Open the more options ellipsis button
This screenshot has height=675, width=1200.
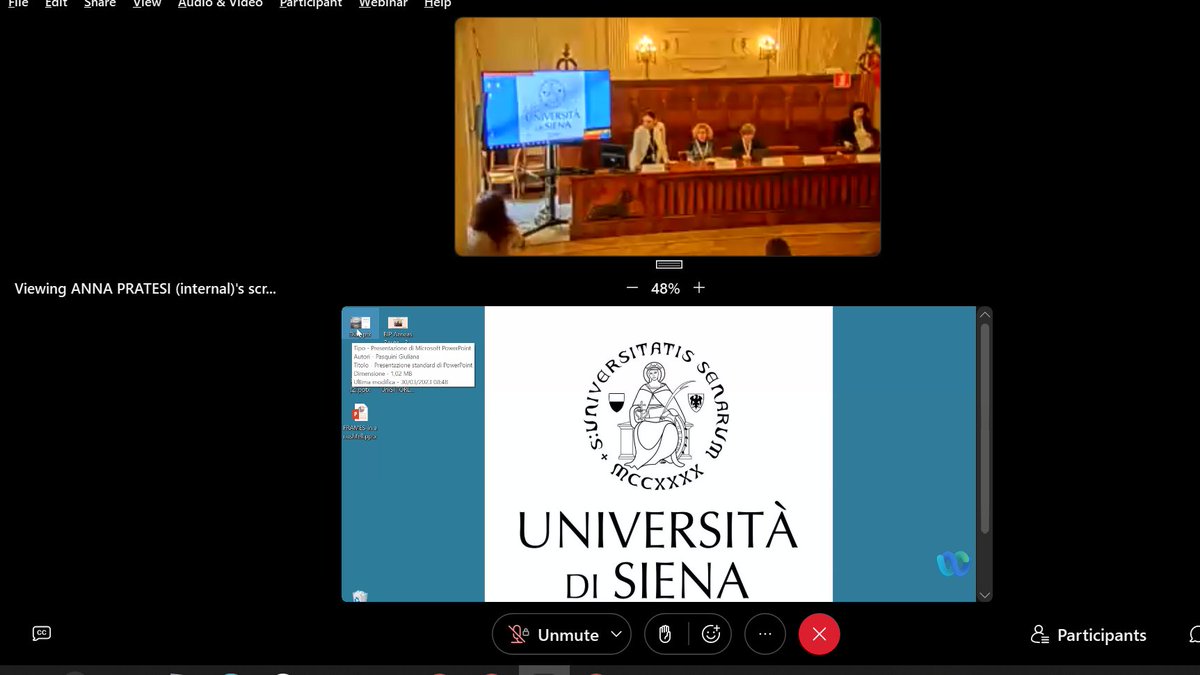click(765, 634)
